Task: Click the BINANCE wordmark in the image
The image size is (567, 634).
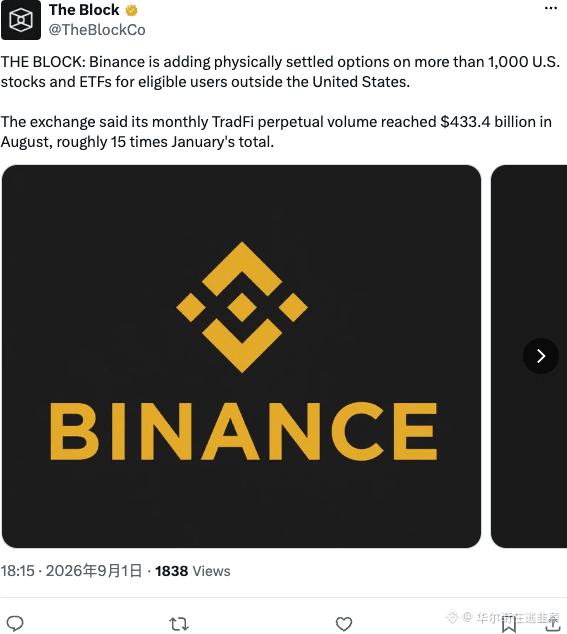Action: click(x=243, y=431)
